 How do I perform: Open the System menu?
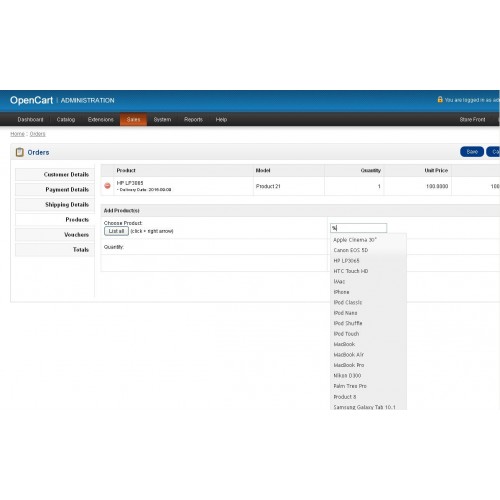pos(162,120)
